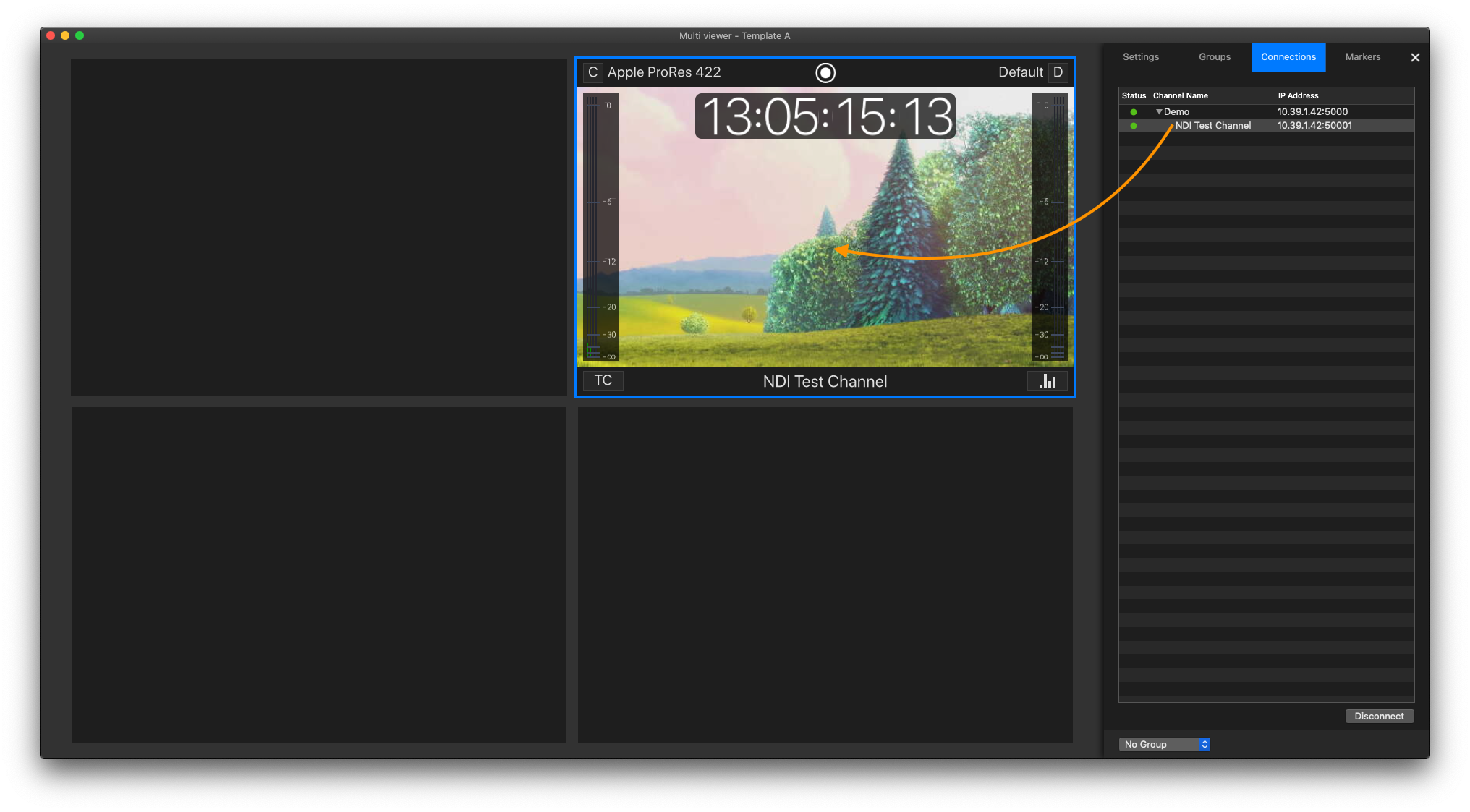The image size is (1470, 812).
Task: Click the NDI Test Channel viewer label
Action: click(x=825, y=382)
